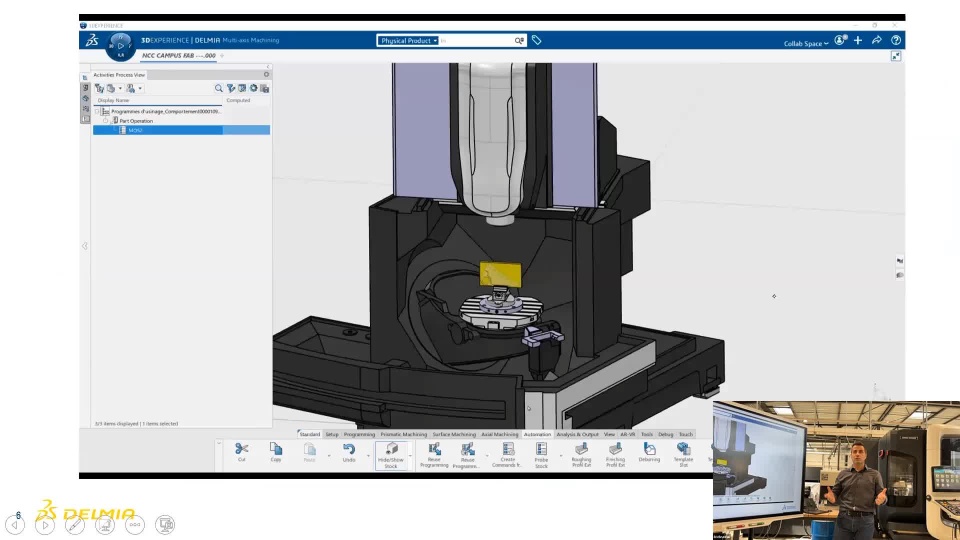The image size is (960, 540).
Task: Open the Reuse Programme dropdown arrow
Action: (487, 456)
